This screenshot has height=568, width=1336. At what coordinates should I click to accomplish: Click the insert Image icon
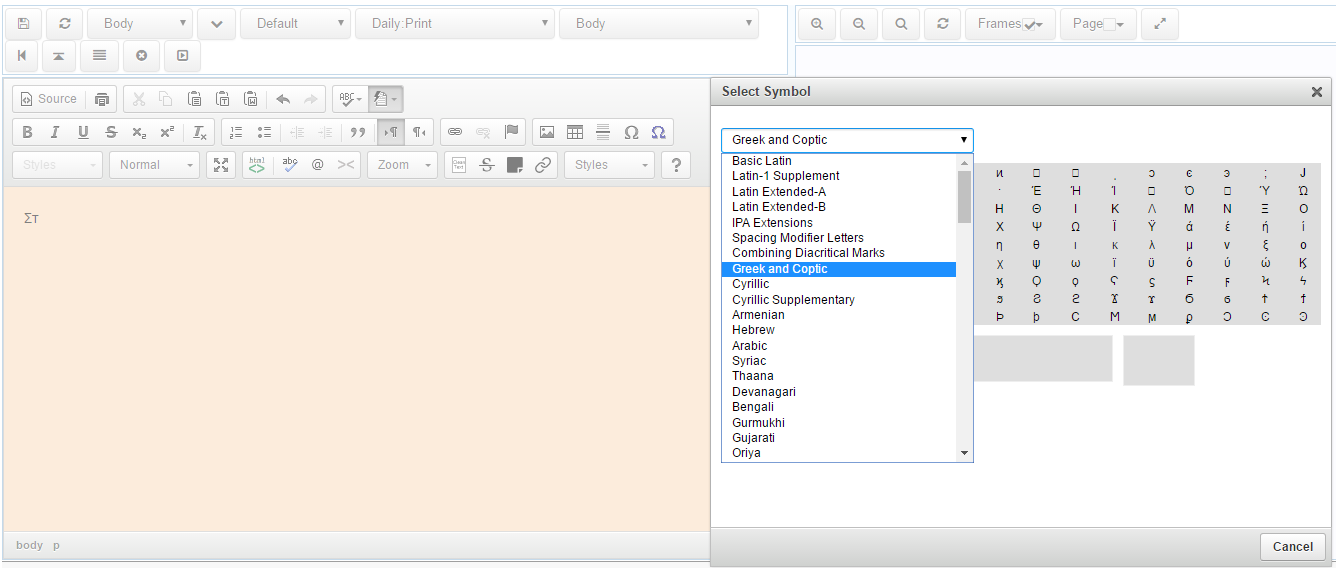click(x=546, y=132)
